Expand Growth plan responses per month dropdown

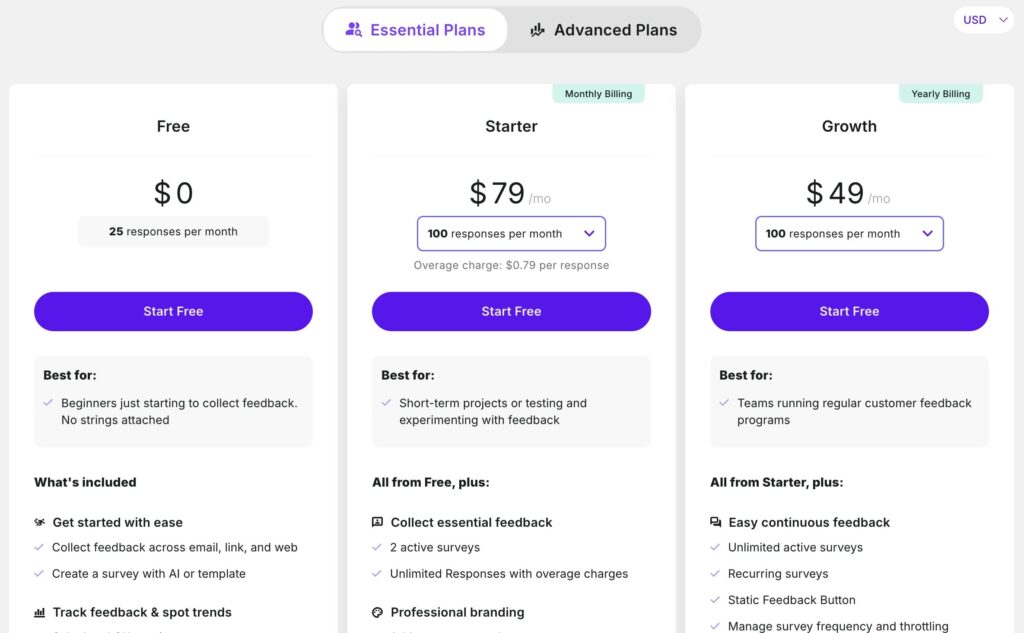pyautogui.click(x=849, y=234)
